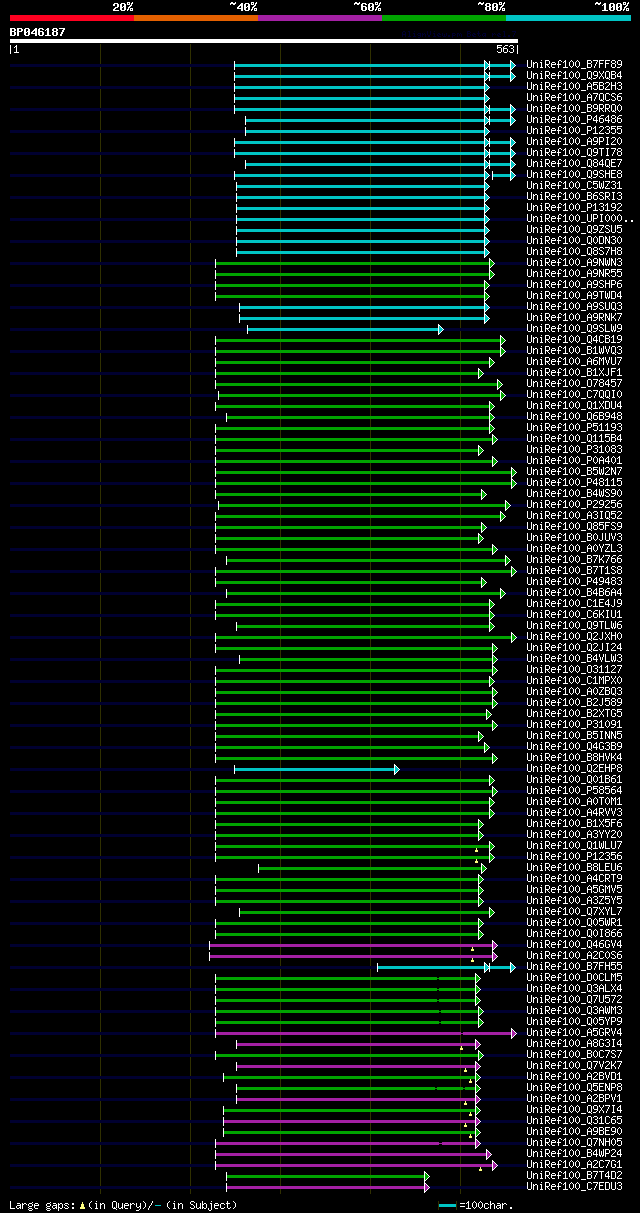Click the white query length bar 1 to 563
The image size is (640, 1213).
263,41
